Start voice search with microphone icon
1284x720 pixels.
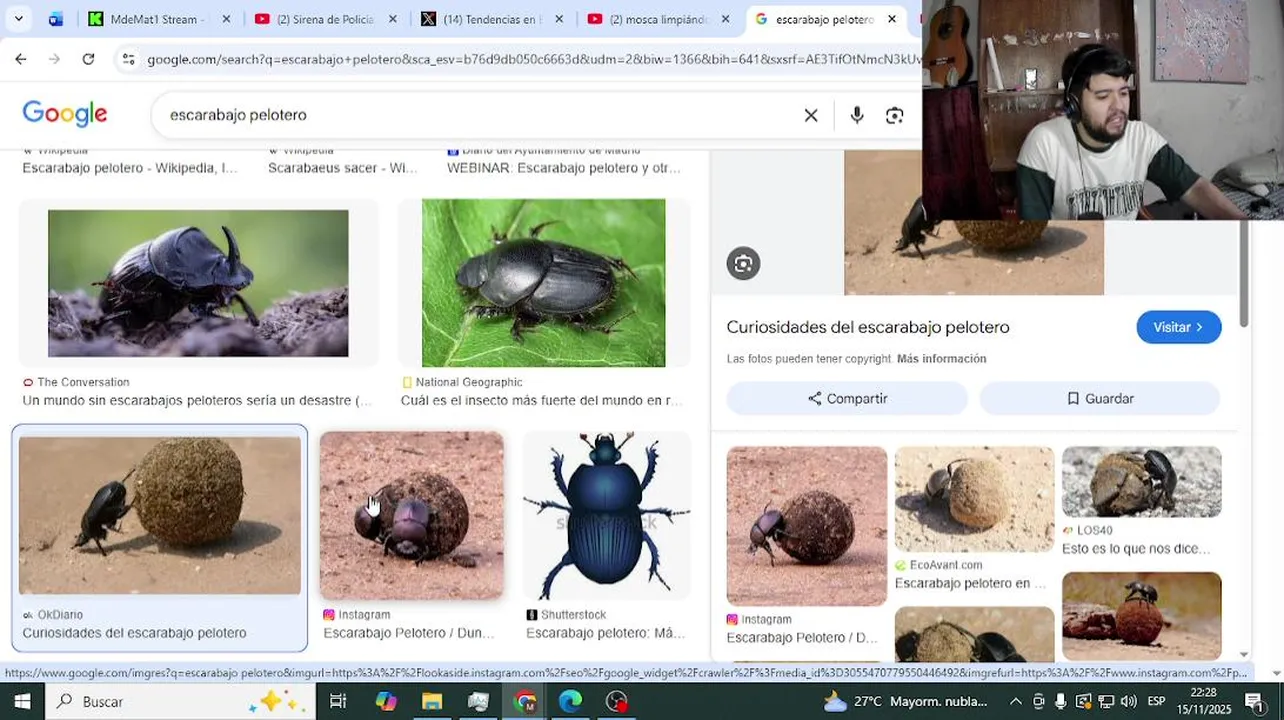[x=857, y=115]
